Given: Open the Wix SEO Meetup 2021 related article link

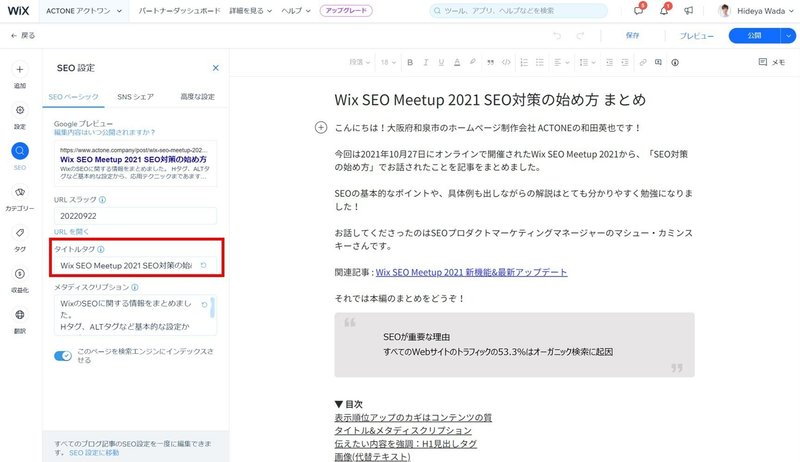Looking at the screenshot, I should (471, 272).
